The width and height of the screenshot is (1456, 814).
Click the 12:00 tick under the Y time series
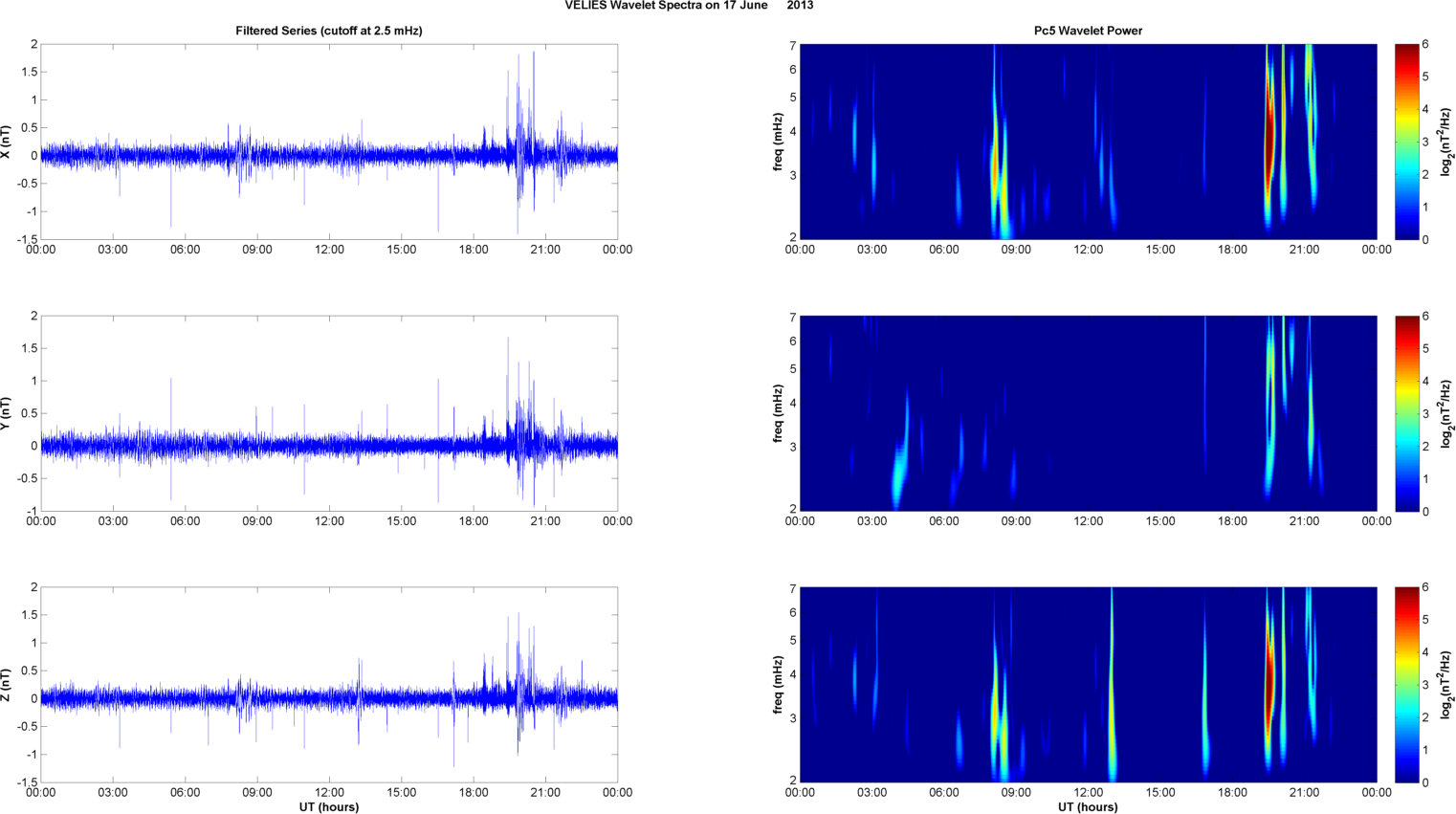point(329,521)
